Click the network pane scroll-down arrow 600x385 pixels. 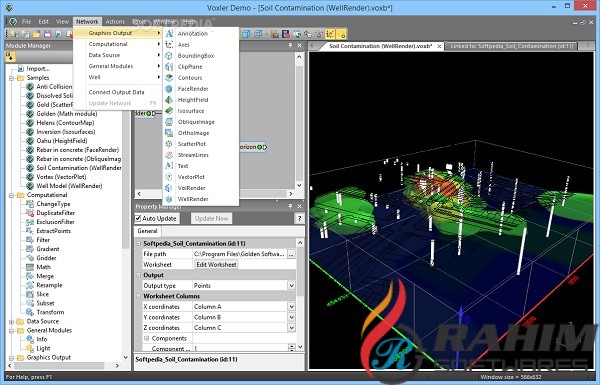pyautogui.click(x=299, y=185)
